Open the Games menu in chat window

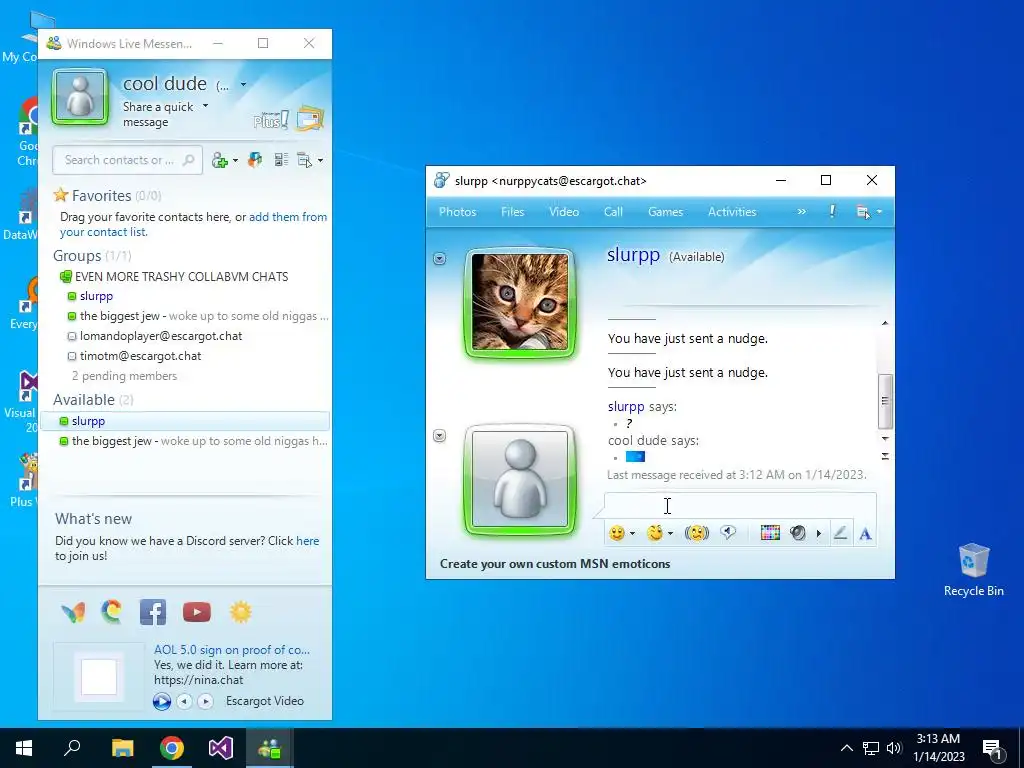[x=665, y=212]
